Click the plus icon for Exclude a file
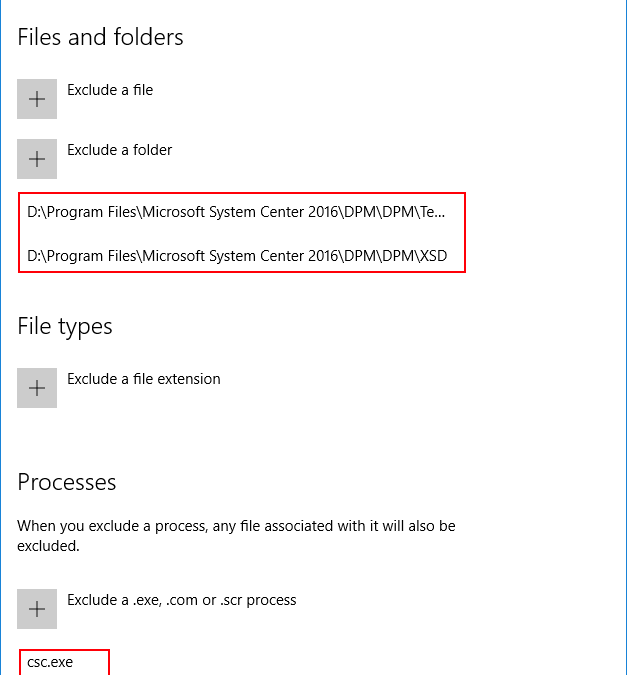627x675 pixels. click(37, 99)
